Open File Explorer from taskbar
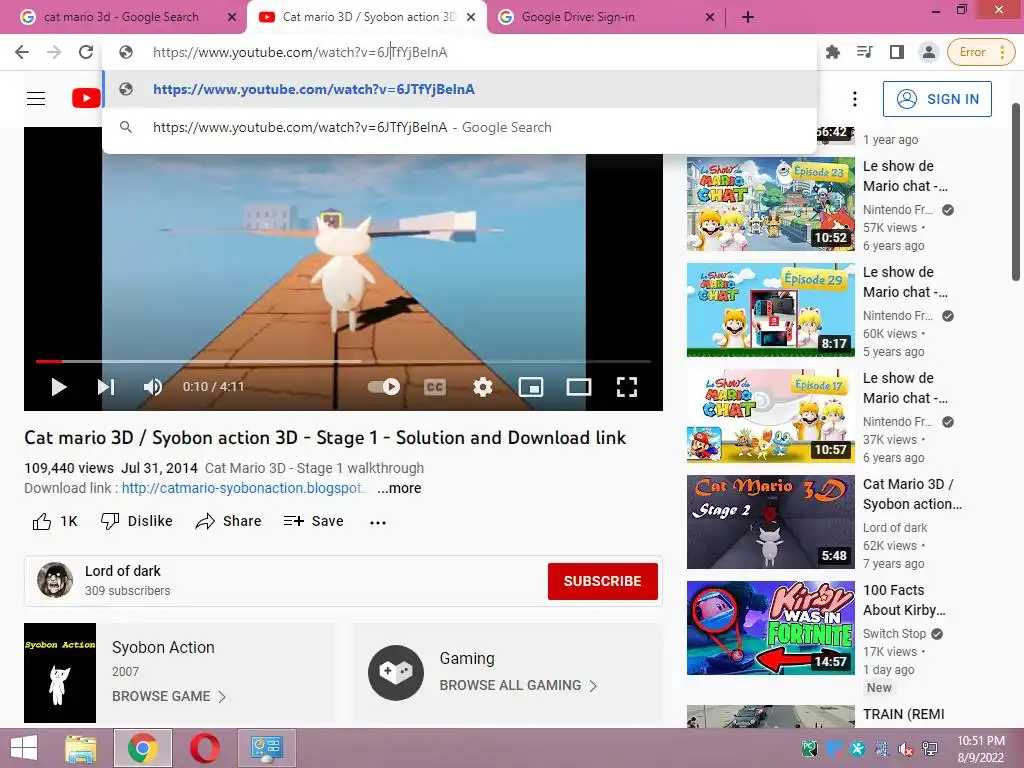 tap(81, 748)
